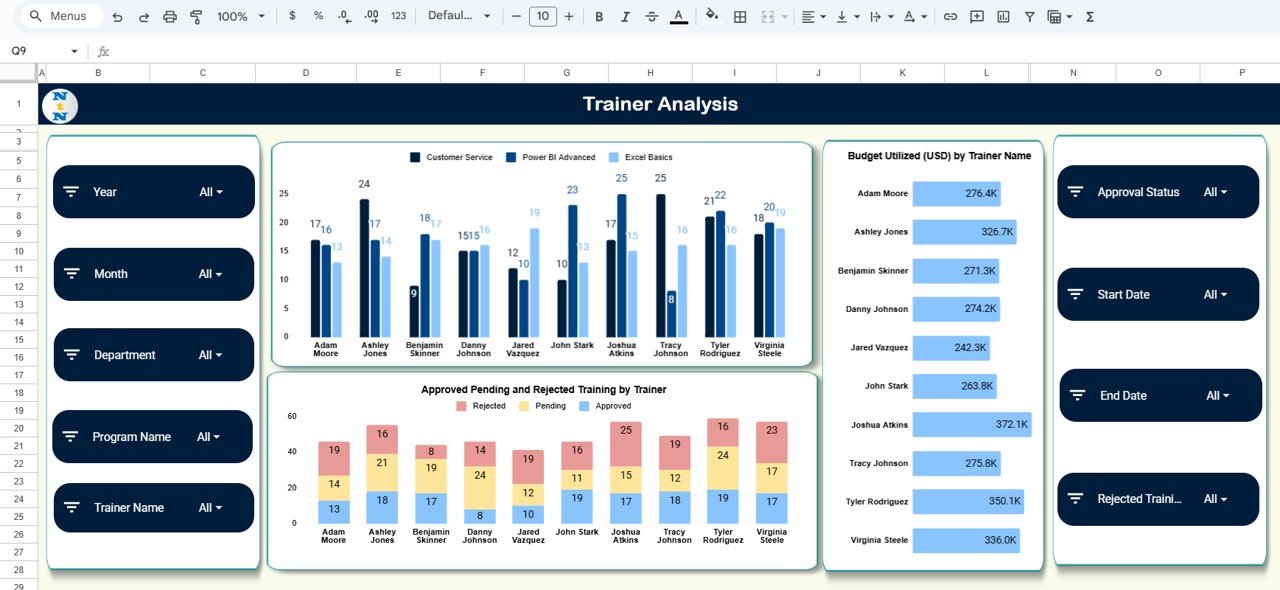Undo the last action
The width and height of the screenshot is (1280, 590).
click(117, 16)
